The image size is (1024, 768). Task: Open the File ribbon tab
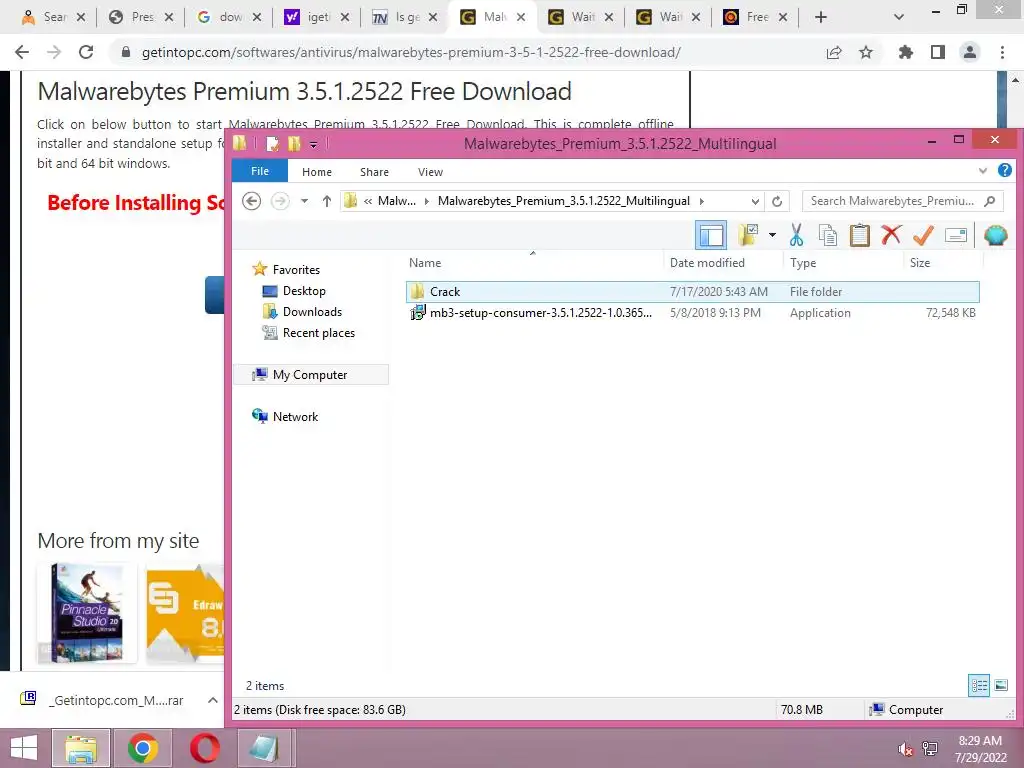click(260, 171)
